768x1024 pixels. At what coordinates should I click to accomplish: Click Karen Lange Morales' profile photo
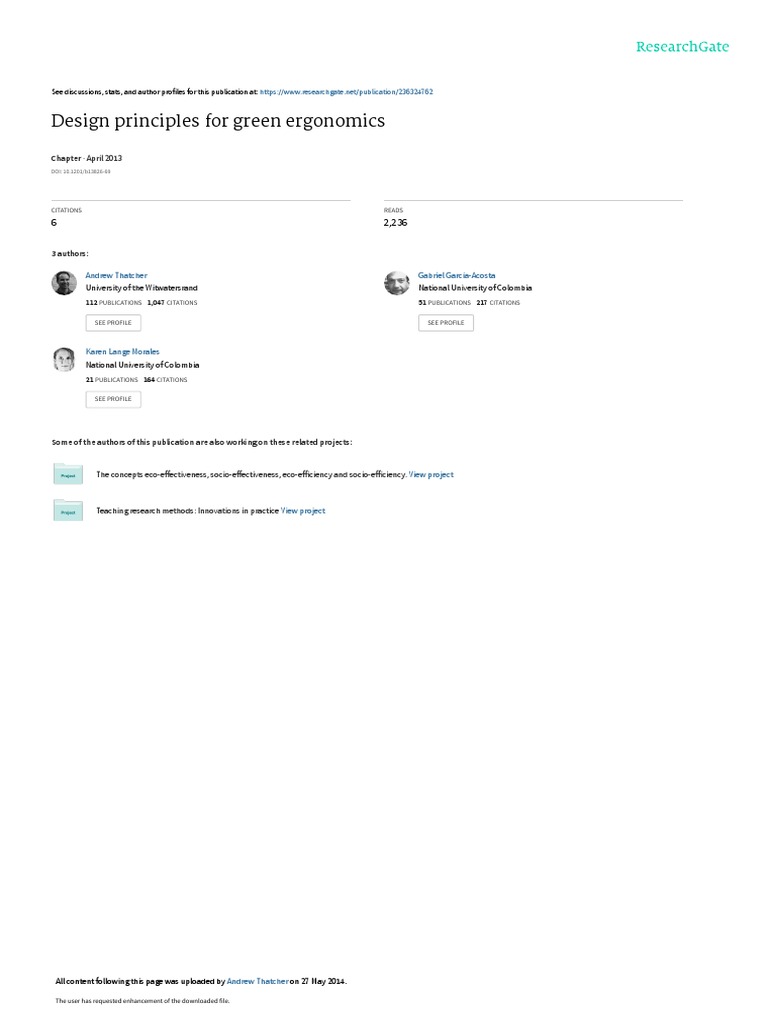(x=64, y=359)
